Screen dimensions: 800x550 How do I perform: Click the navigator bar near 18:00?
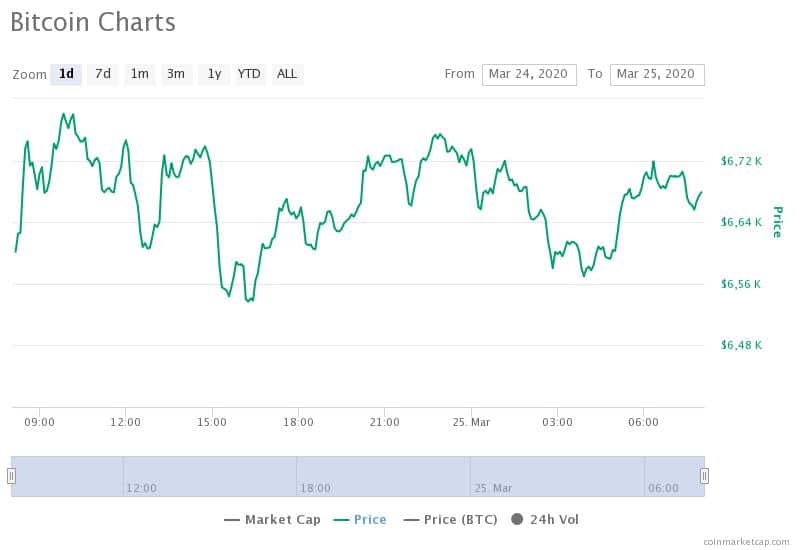coord(315,488)
